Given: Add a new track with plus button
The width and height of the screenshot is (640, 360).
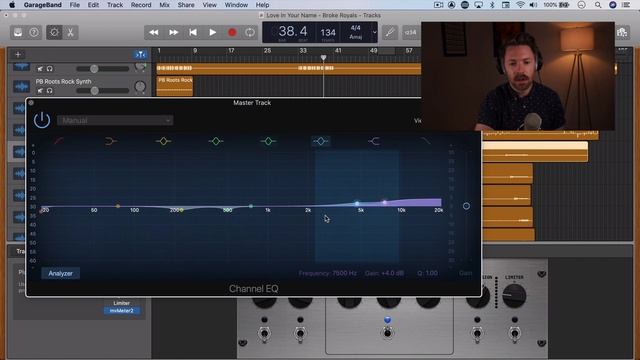Looking at the screenshot, I should [18, 54].
